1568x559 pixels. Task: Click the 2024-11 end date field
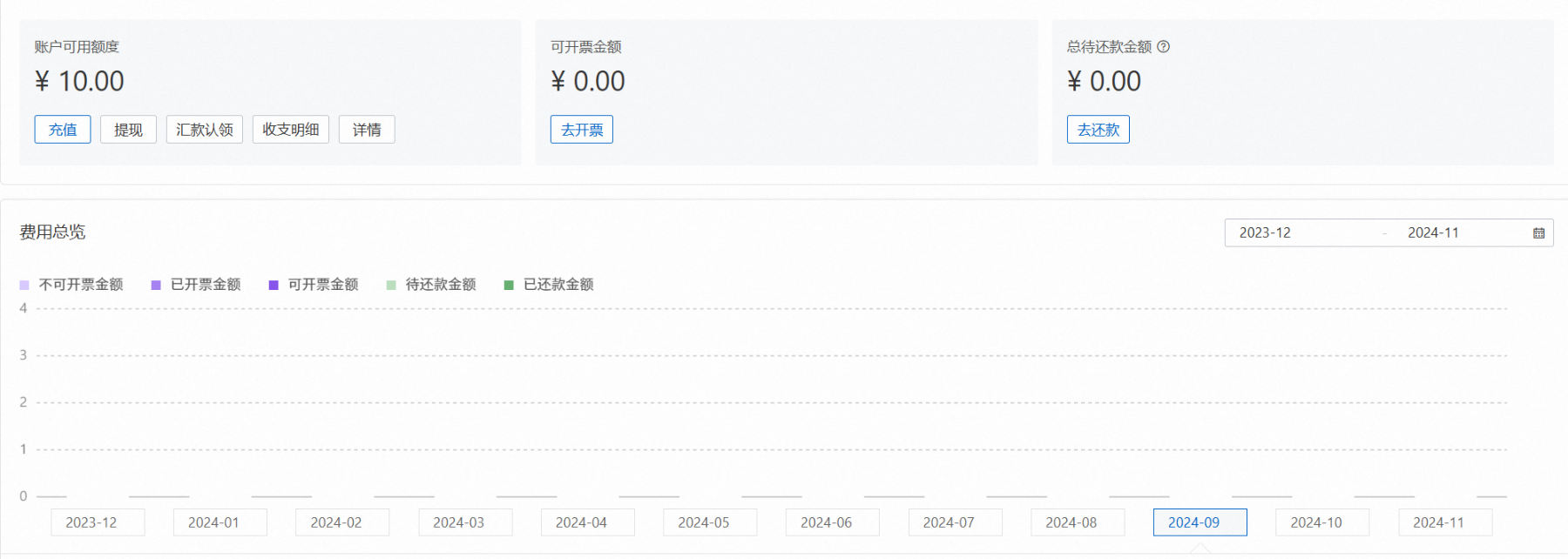pos(1433,233)
